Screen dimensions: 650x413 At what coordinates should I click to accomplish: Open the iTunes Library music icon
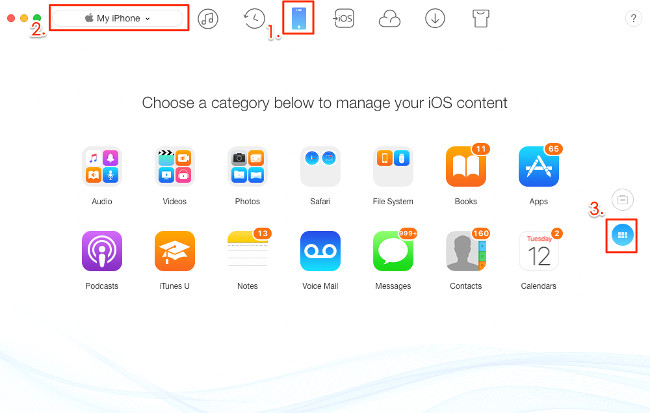click(208, 19)
